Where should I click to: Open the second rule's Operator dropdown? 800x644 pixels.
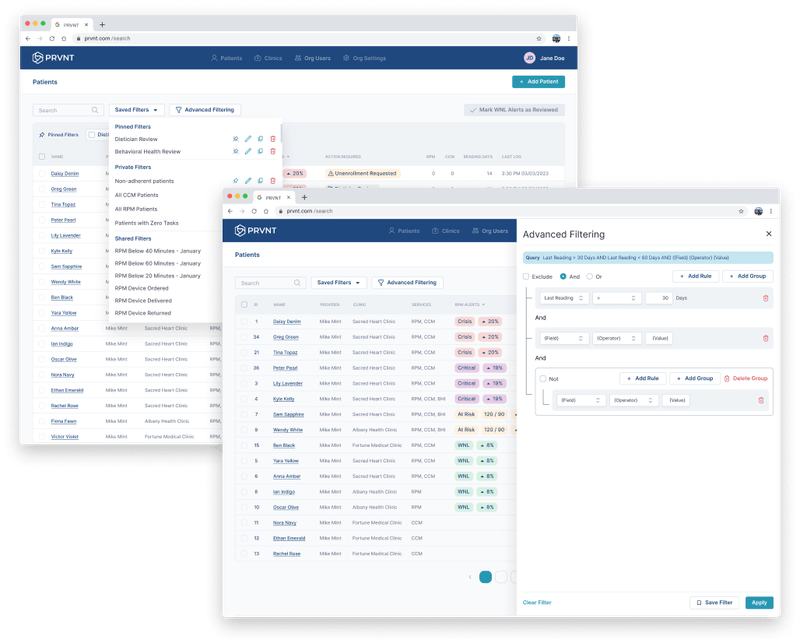pos(616,338)
